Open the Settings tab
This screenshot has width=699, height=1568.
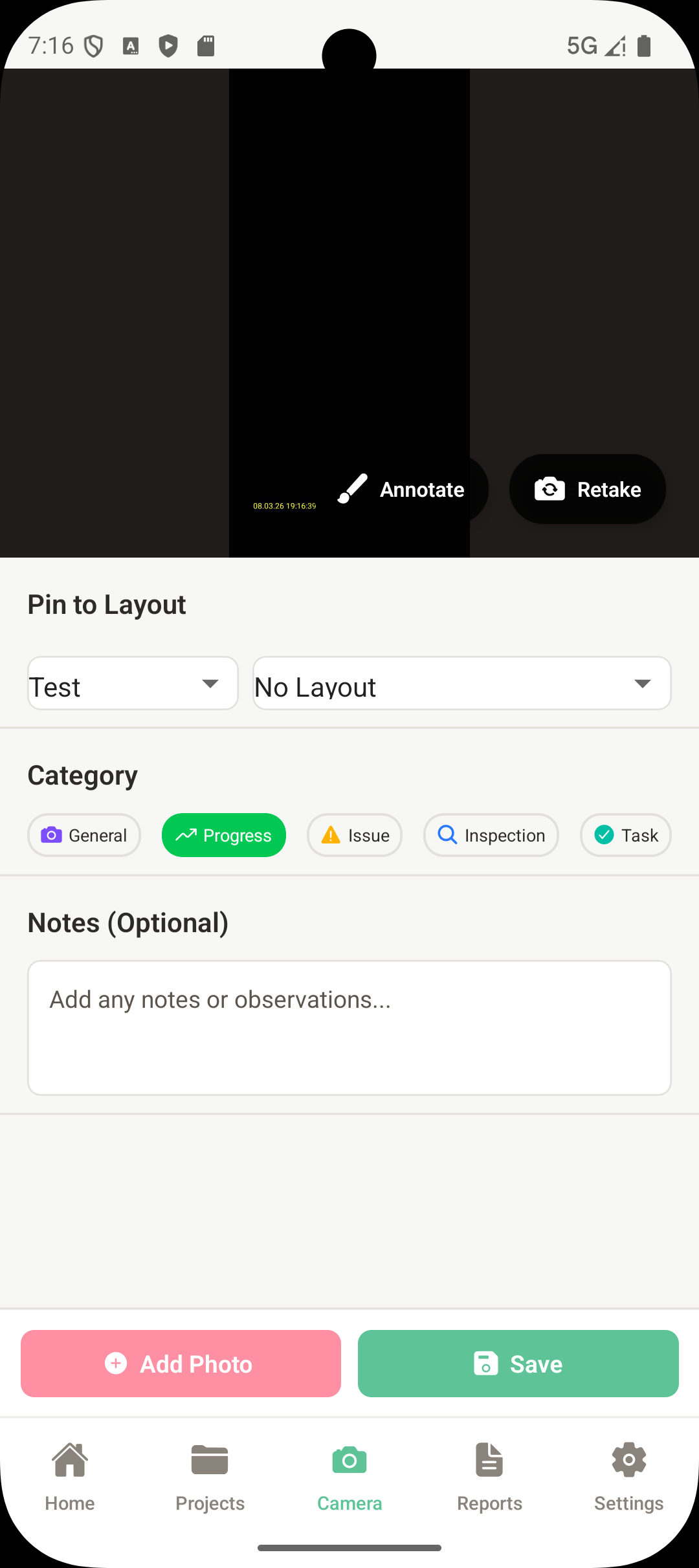tap(628, 1478)
